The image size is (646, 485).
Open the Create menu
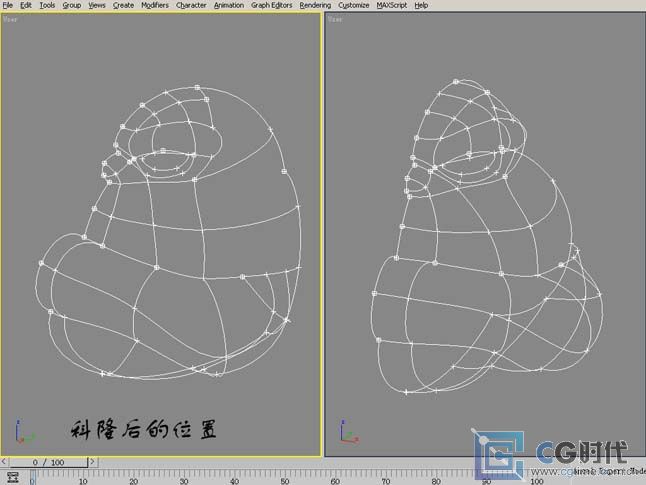click(123, 5)
